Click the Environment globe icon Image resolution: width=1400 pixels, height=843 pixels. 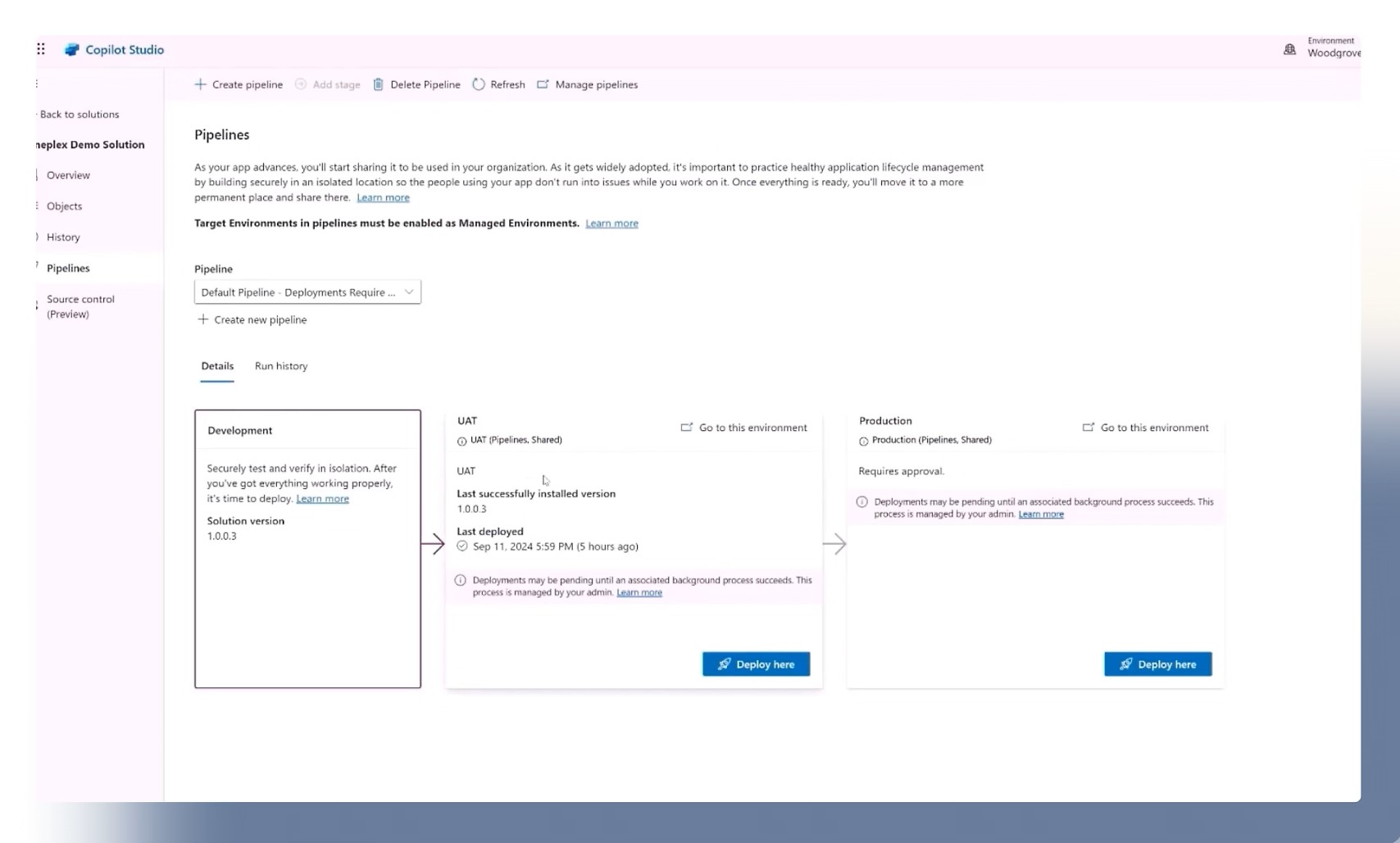(x=1289, y=50)
